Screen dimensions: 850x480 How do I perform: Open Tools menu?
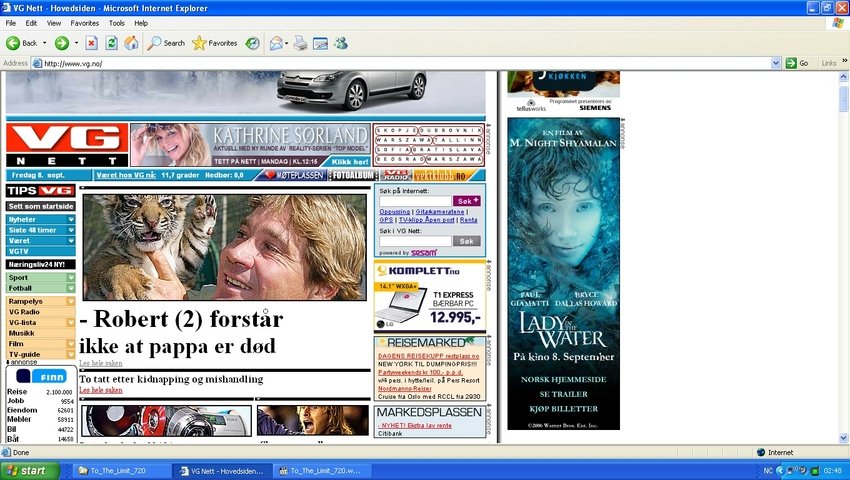117,23
